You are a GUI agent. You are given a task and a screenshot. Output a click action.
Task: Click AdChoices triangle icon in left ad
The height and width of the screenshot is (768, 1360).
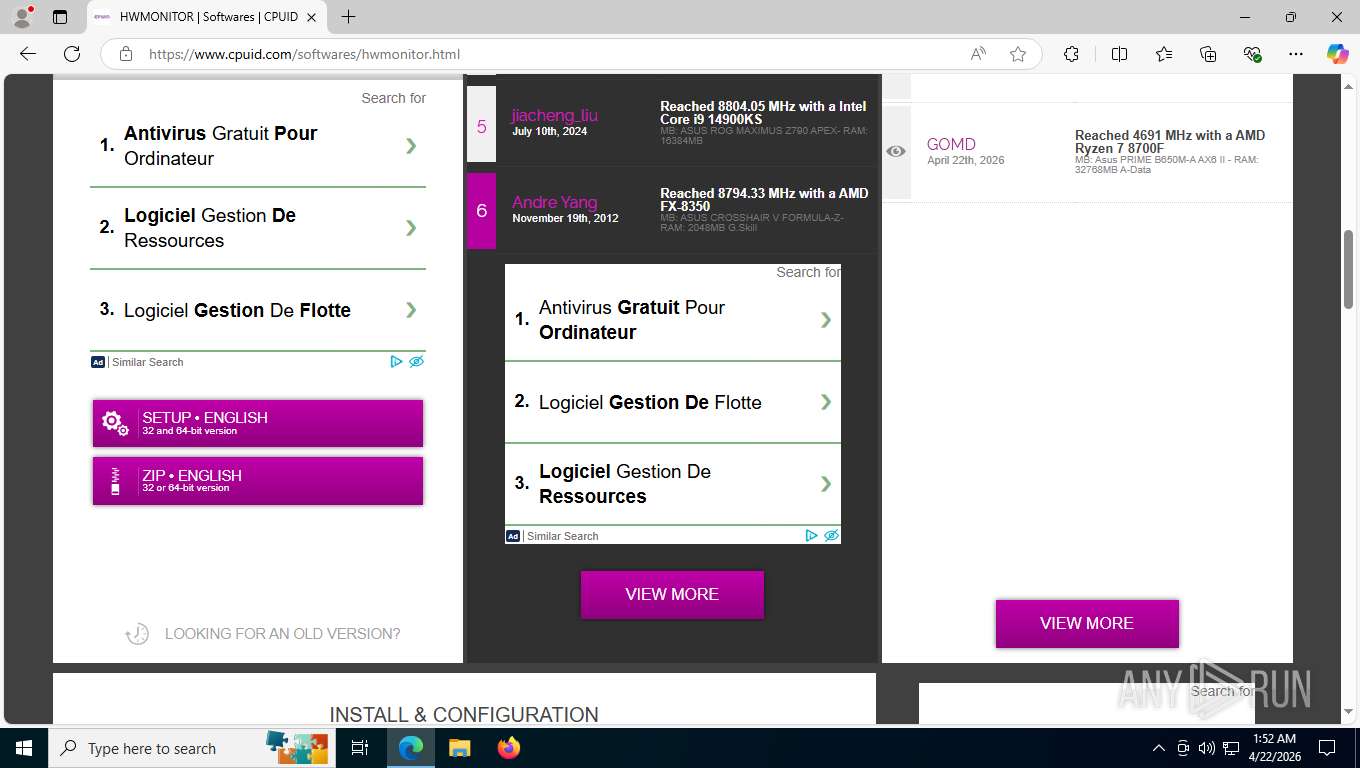[x=396, y=362]
